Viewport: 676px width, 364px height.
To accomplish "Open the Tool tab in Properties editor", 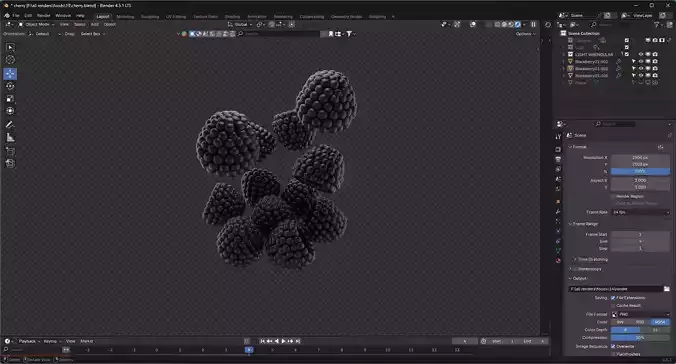I will [x=558, y=137].
